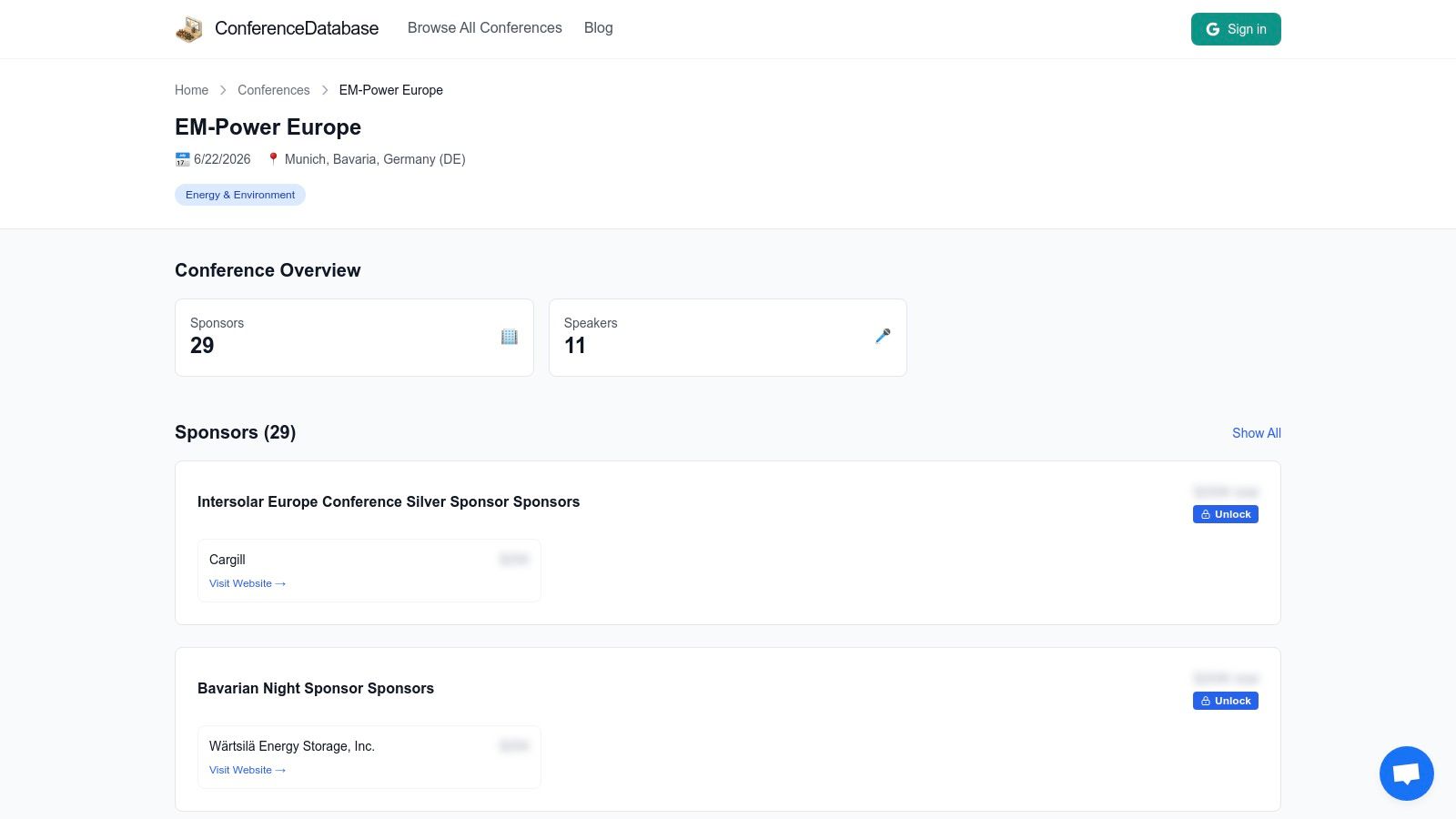This screenshot has height=819, width=1456.
Task: Click the Speakers microphone icon
Action: [x=883, y=337]
